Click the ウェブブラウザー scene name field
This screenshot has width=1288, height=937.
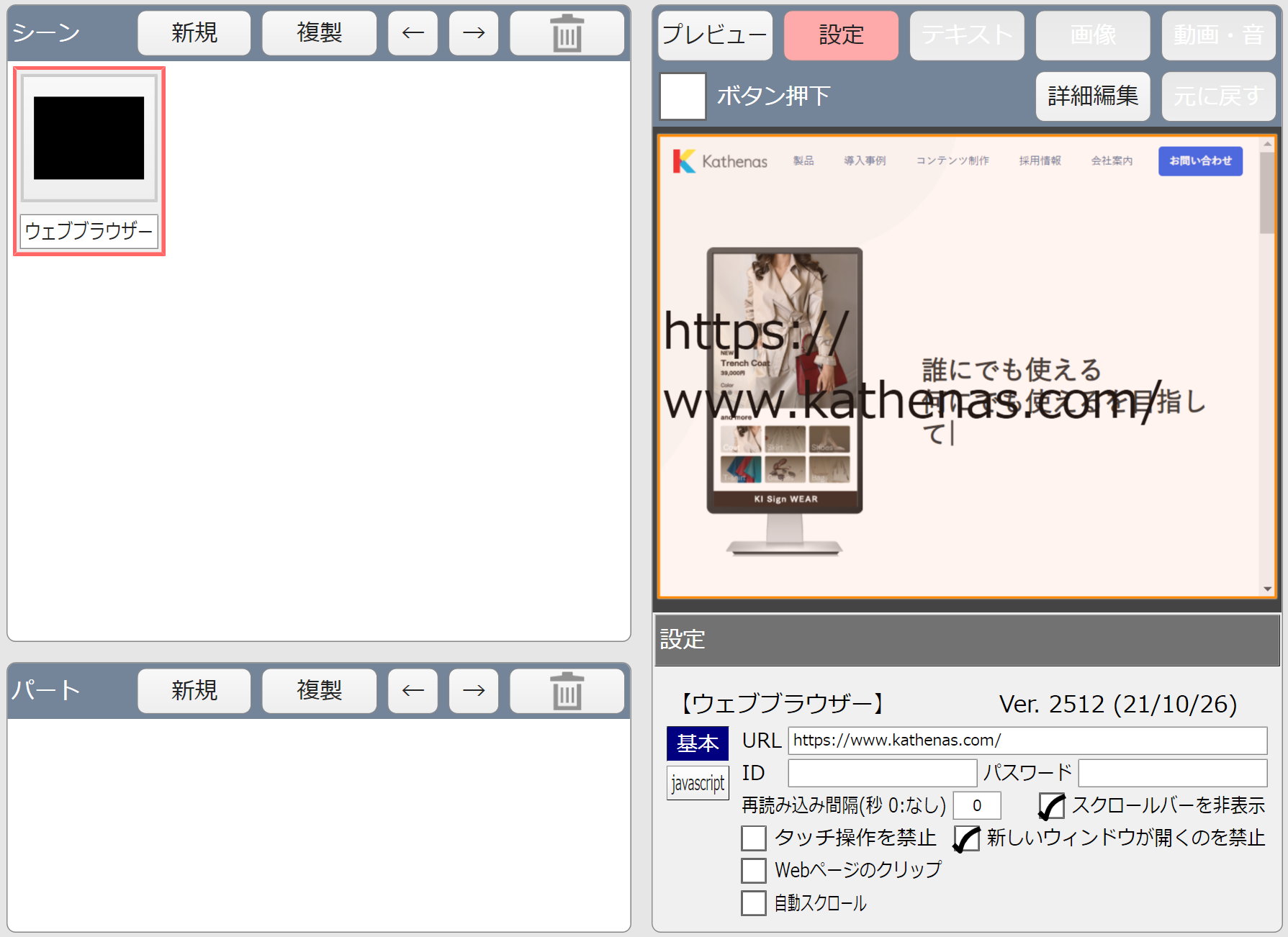[x=89, y=232]
